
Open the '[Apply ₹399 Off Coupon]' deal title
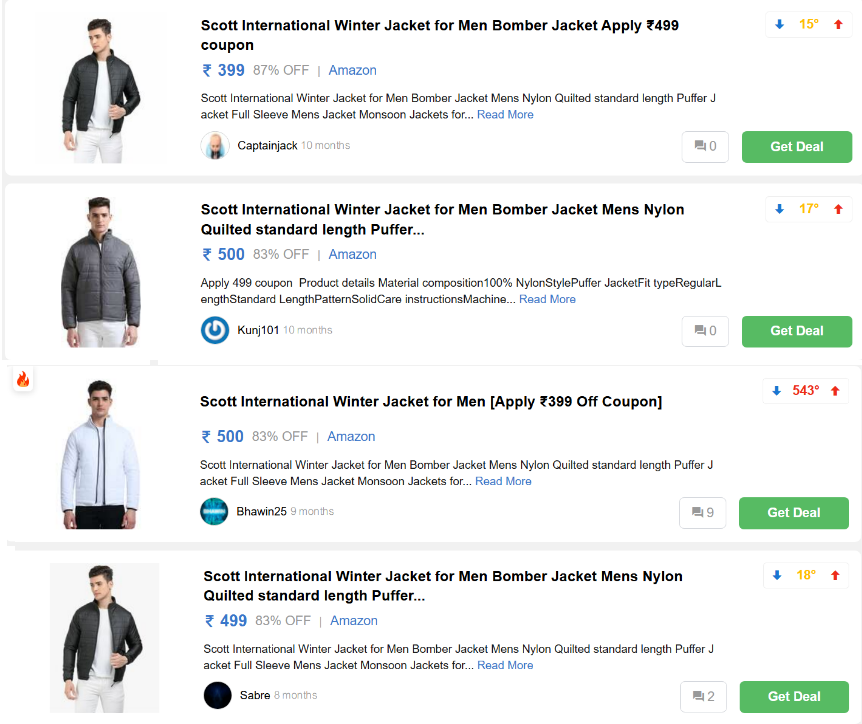click(x=430, y=402)
